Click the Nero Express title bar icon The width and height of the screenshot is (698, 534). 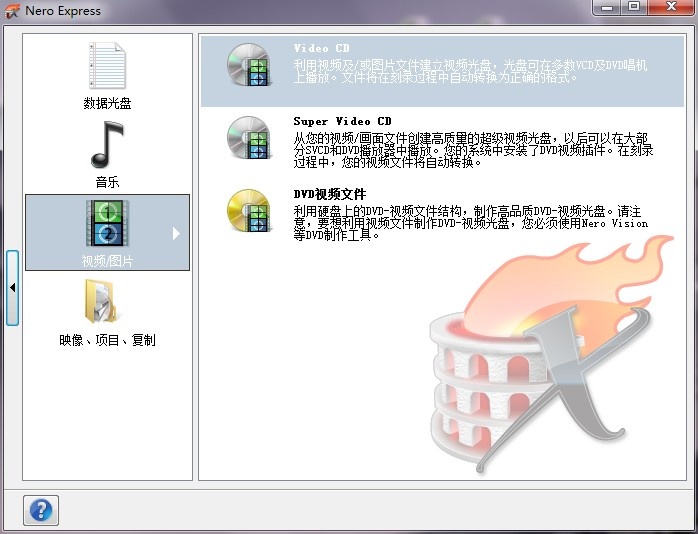pos(12,11)
